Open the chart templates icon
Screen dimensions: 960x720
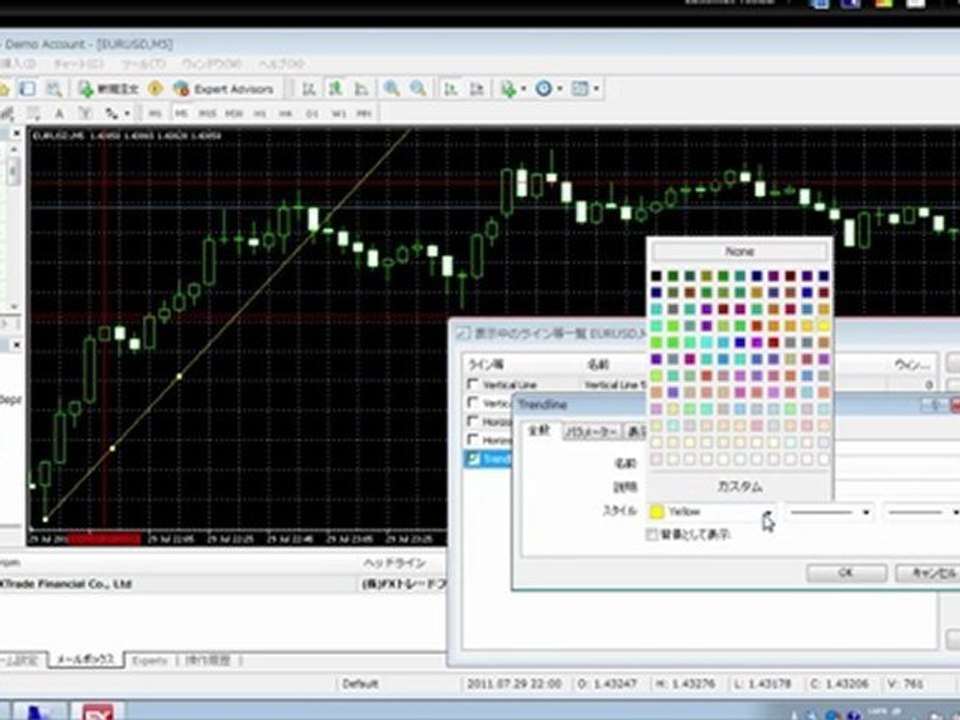pyautogui.click(x=580, y=89)
